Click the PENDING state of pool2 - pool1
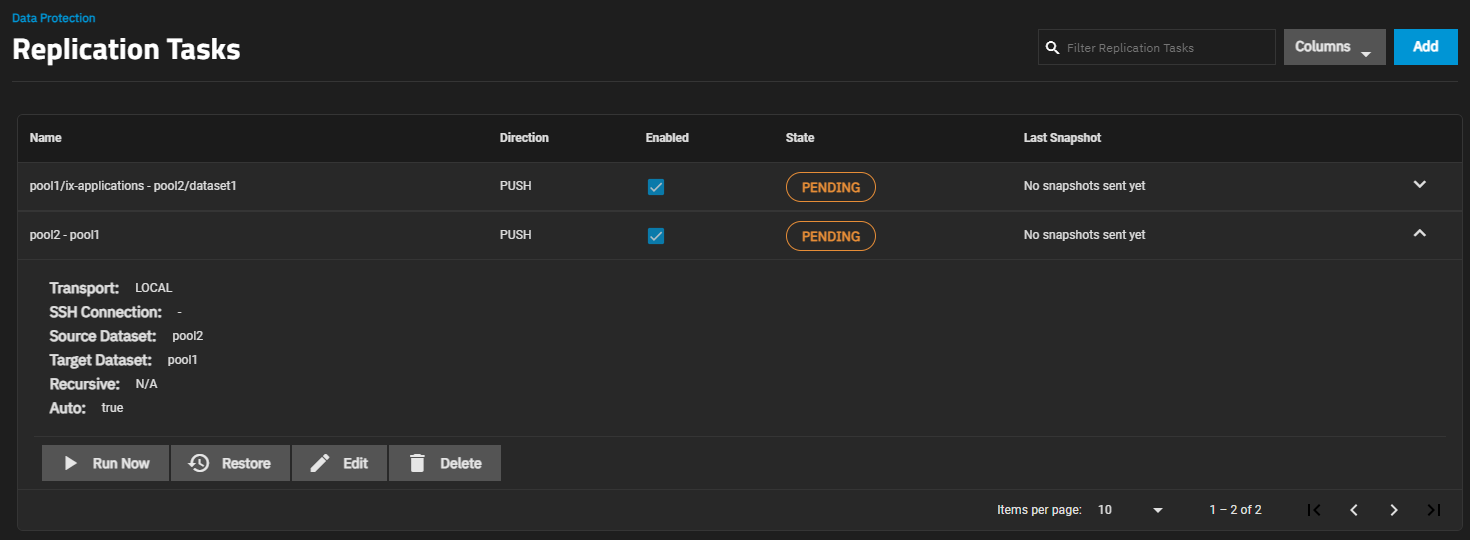This screenshot has width=1470, height=540. 831,236
